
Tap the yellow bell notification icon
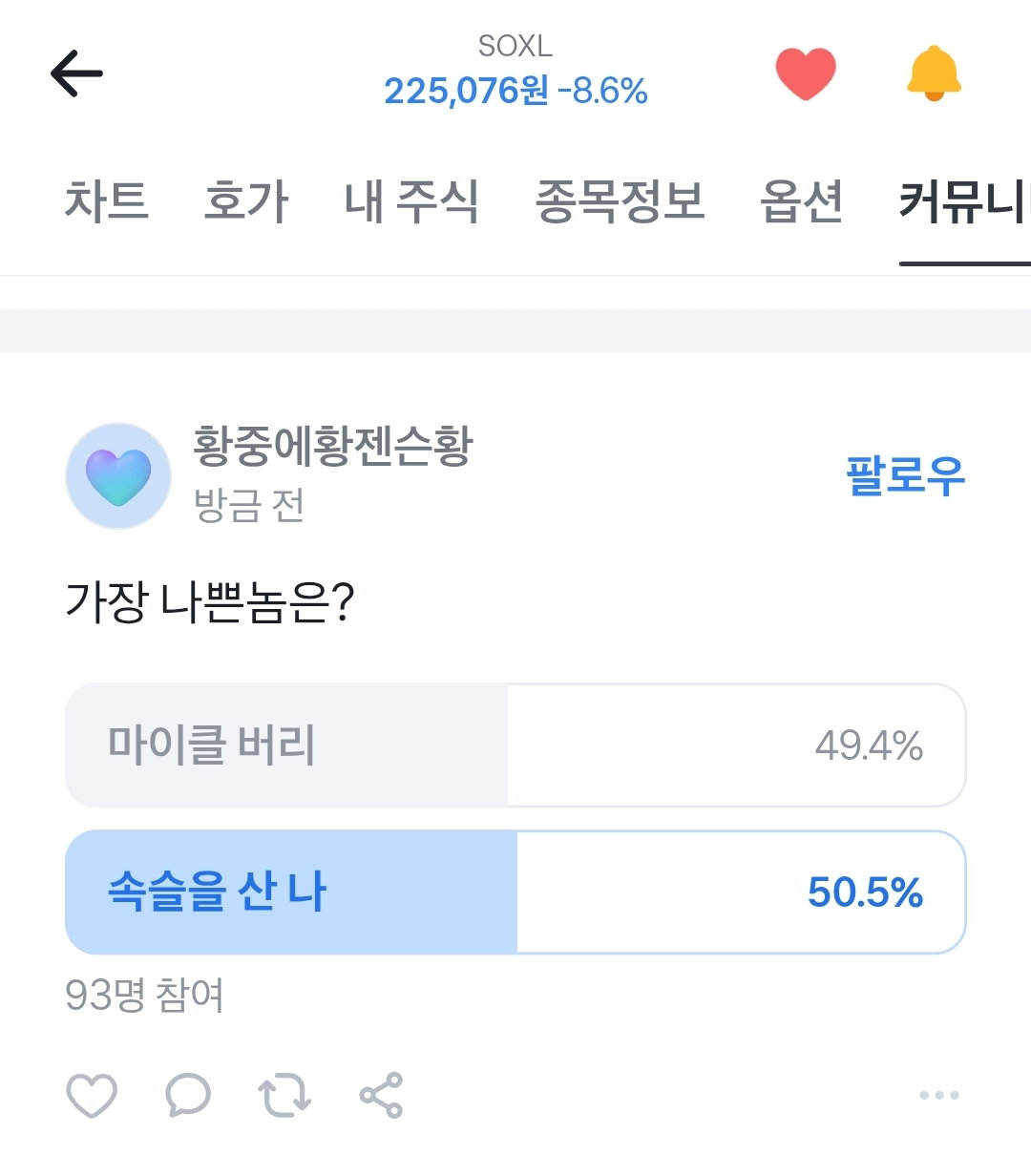coord(934,73)
